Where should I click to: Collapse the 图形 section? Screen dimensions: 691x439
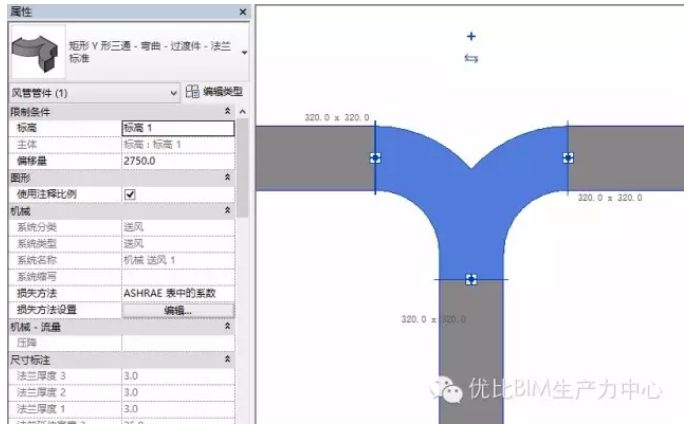tap(227, 177)
